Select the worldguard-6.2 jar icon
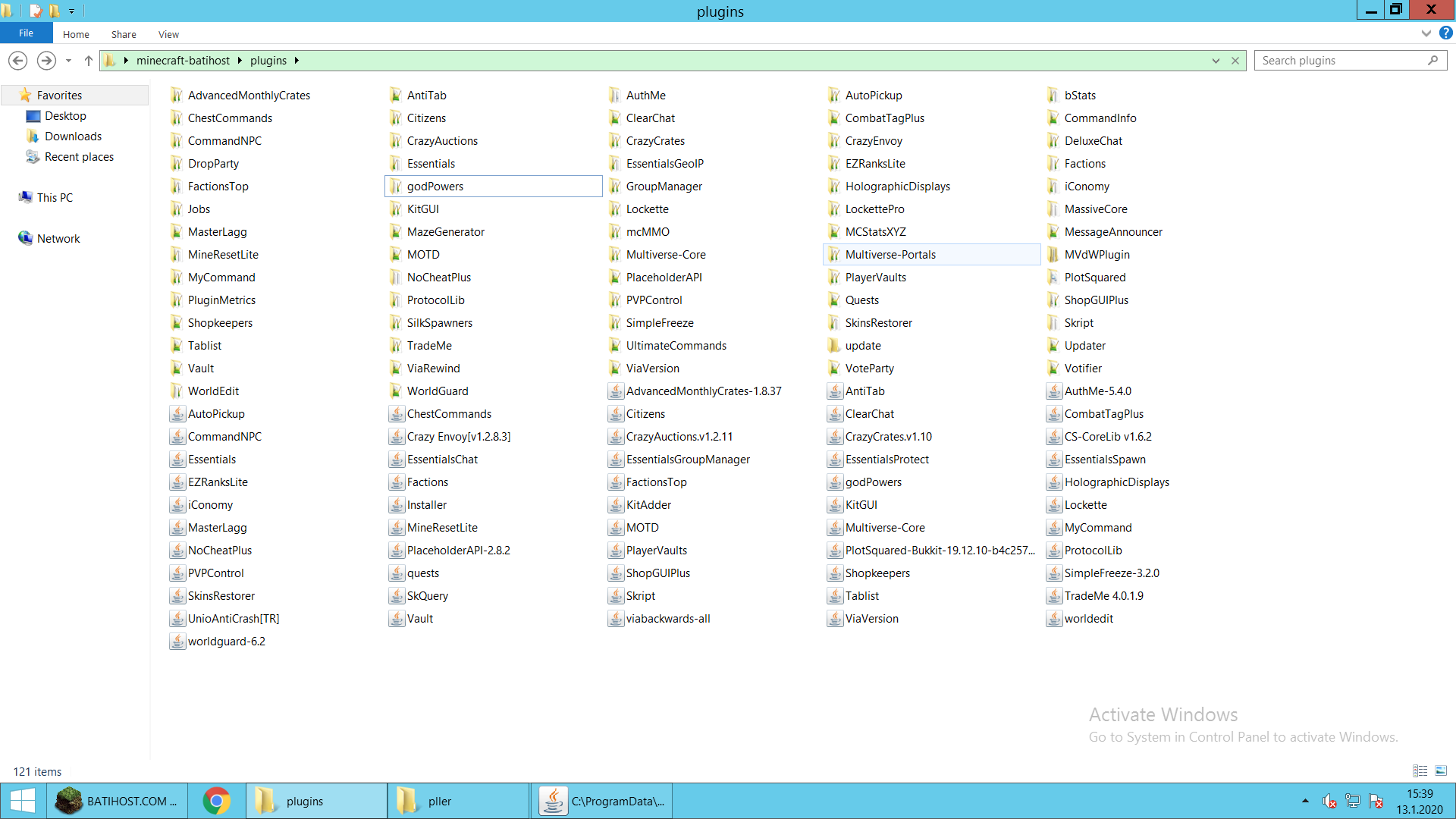Image resolution: width=1456 pixels, height=819 pixels. pos(177,642)
